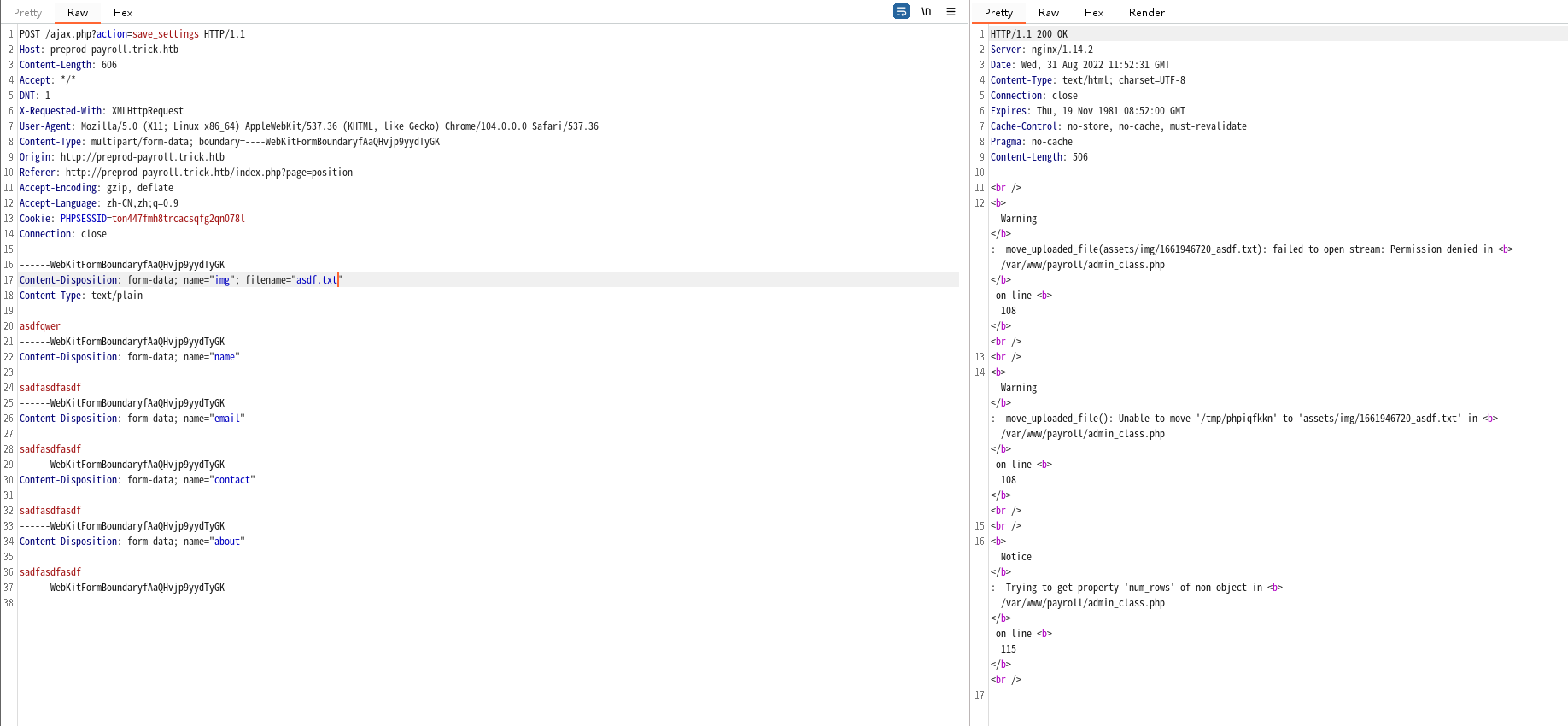
Task: Select the response Pretty tab
Action: tap(998, 13)
